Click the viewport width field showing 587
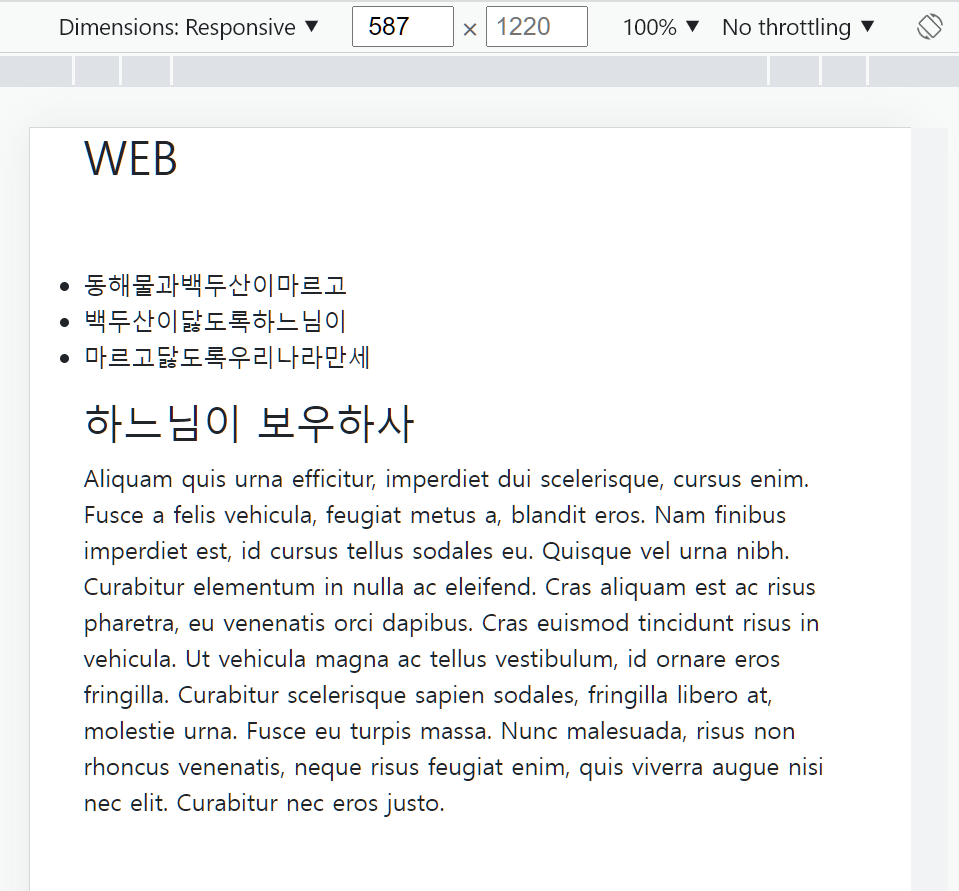Screen dimensions: 959x891 pos(402,27)
